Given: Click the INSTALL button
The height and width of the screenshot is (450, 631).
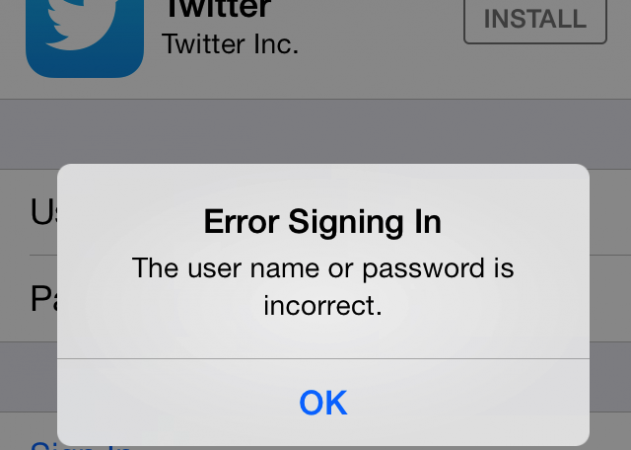Looking at the screenshot, I should [535, 20].
